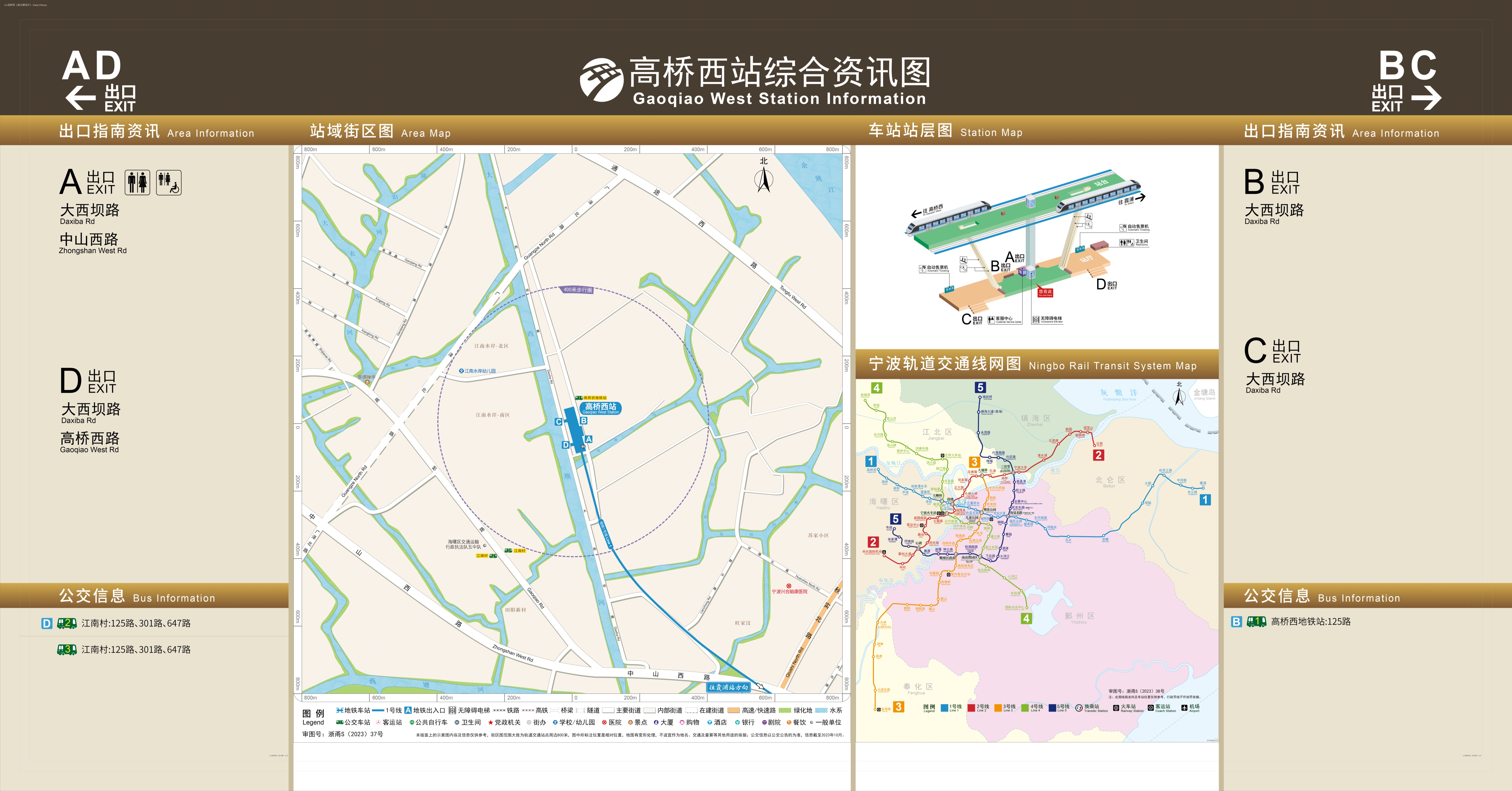
Task: Click the blue D badge in left Bus Information
Action: coord(47,624)
